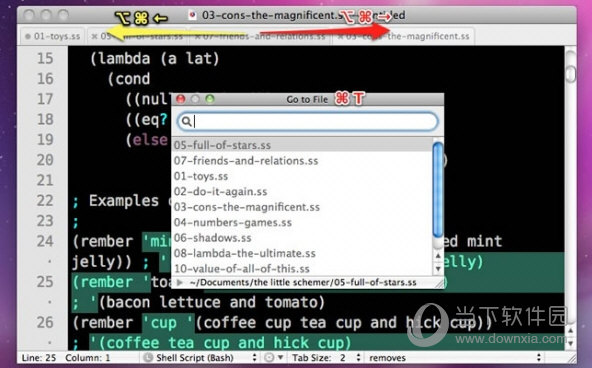The image size is (592, 368).
Task: Click the macro record circle icon in the status bar
Action: 269,357
